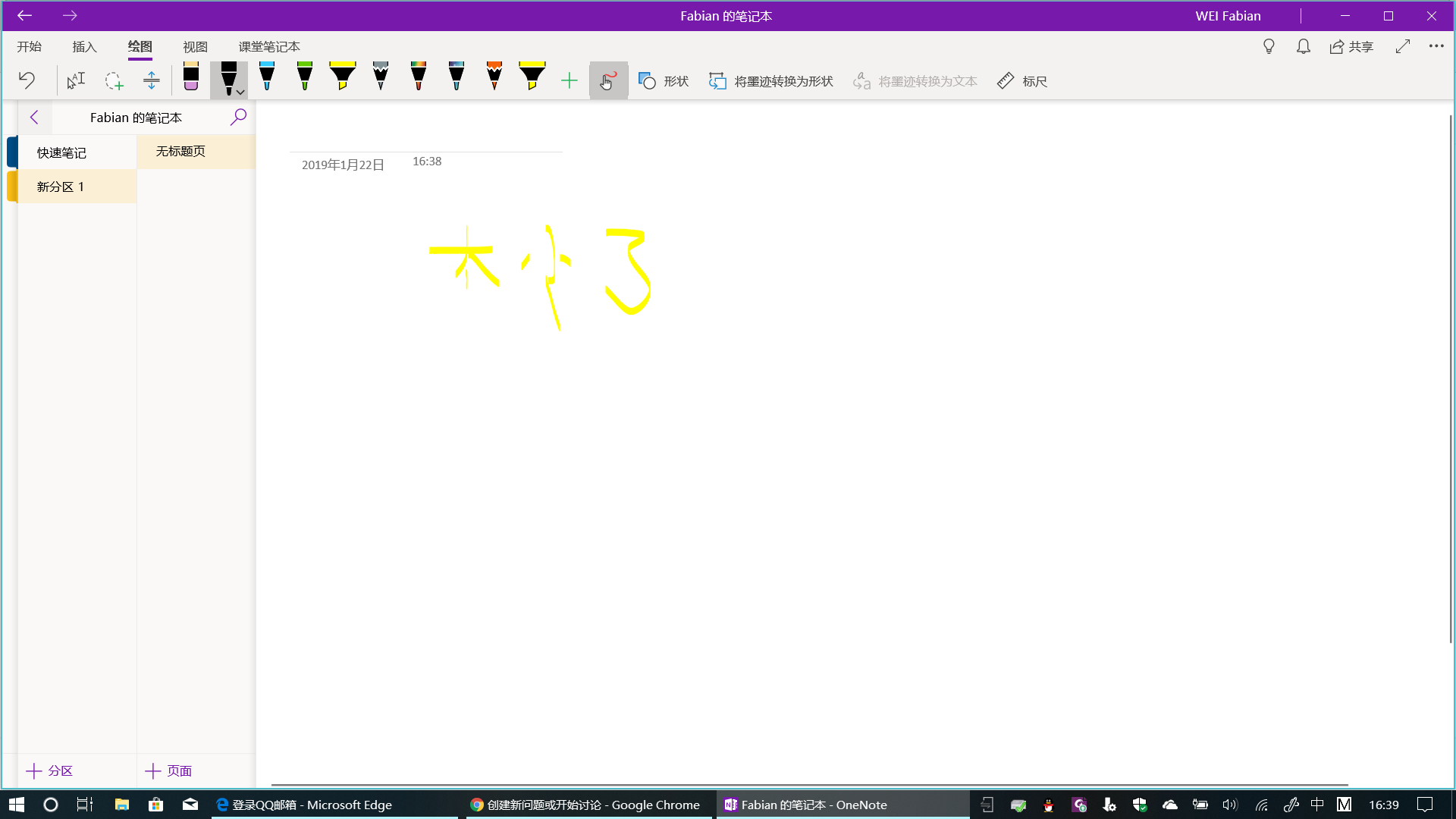
Task: Open the 快速笔记 section
Action: click(x=76, y=152)
